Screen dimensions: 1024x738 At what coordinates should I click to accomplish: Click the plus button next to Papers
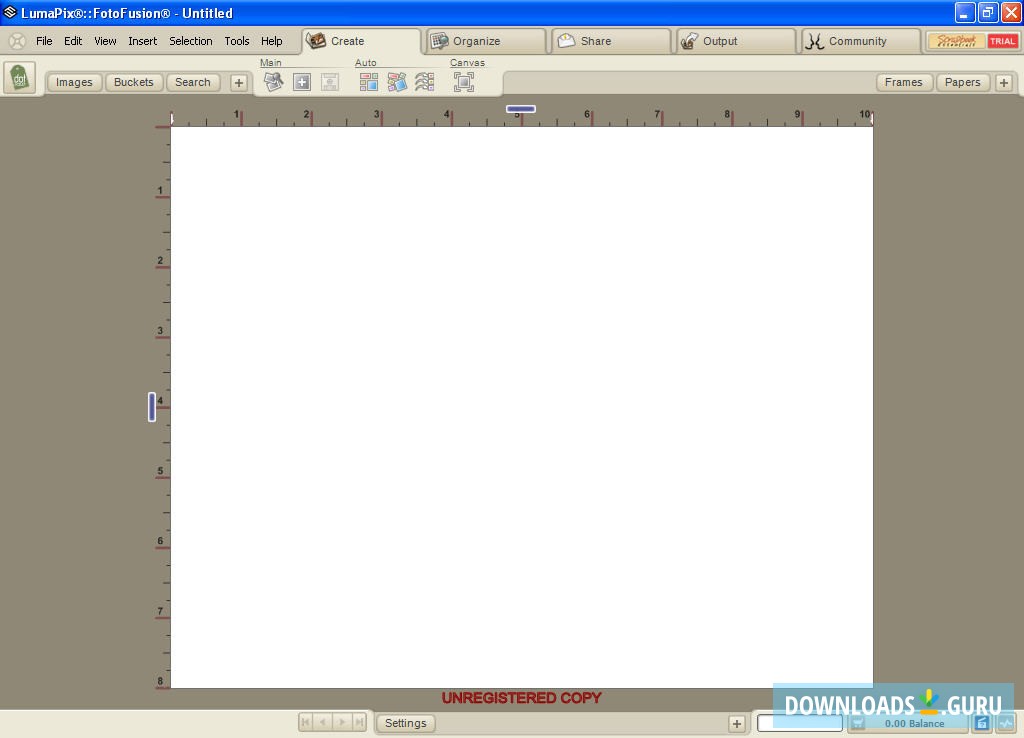pos(1004,82)
